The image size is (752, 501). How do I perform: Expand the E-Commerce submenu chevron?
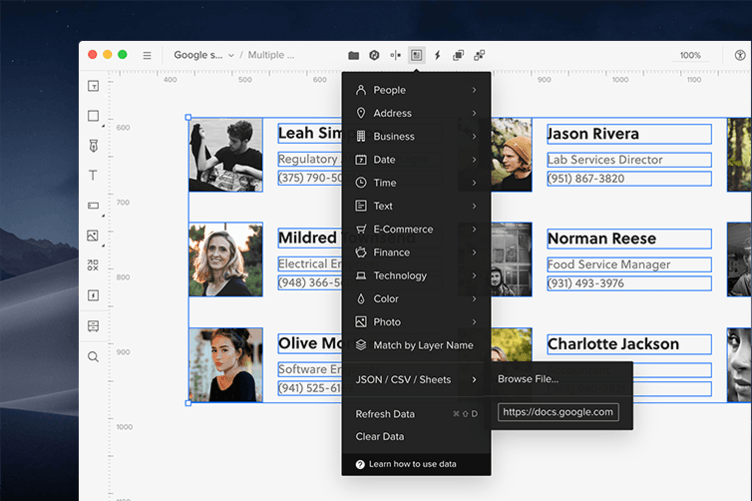point(474,229)
